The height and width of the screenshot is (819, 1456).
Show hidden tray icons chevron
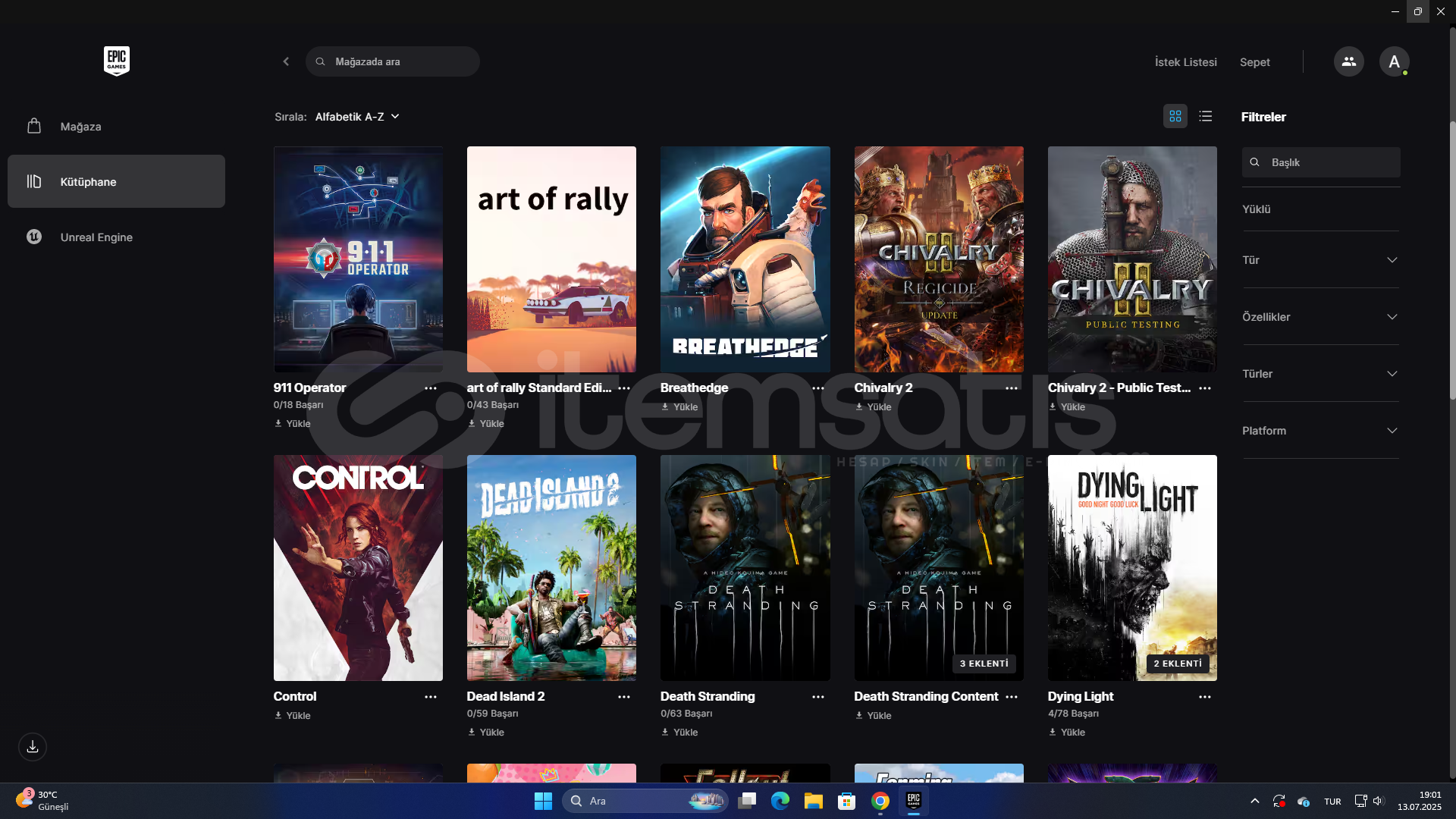1255,801
